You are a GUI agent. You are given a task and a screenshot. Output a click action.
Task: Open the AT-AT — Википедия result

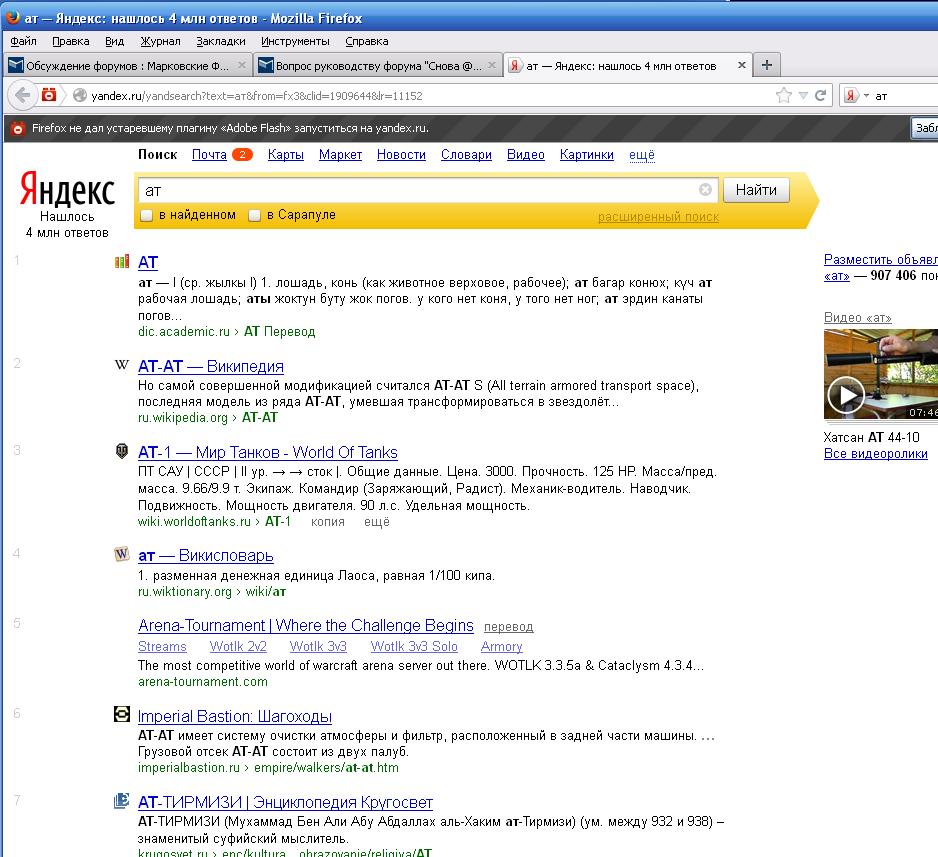pos(211,366)
